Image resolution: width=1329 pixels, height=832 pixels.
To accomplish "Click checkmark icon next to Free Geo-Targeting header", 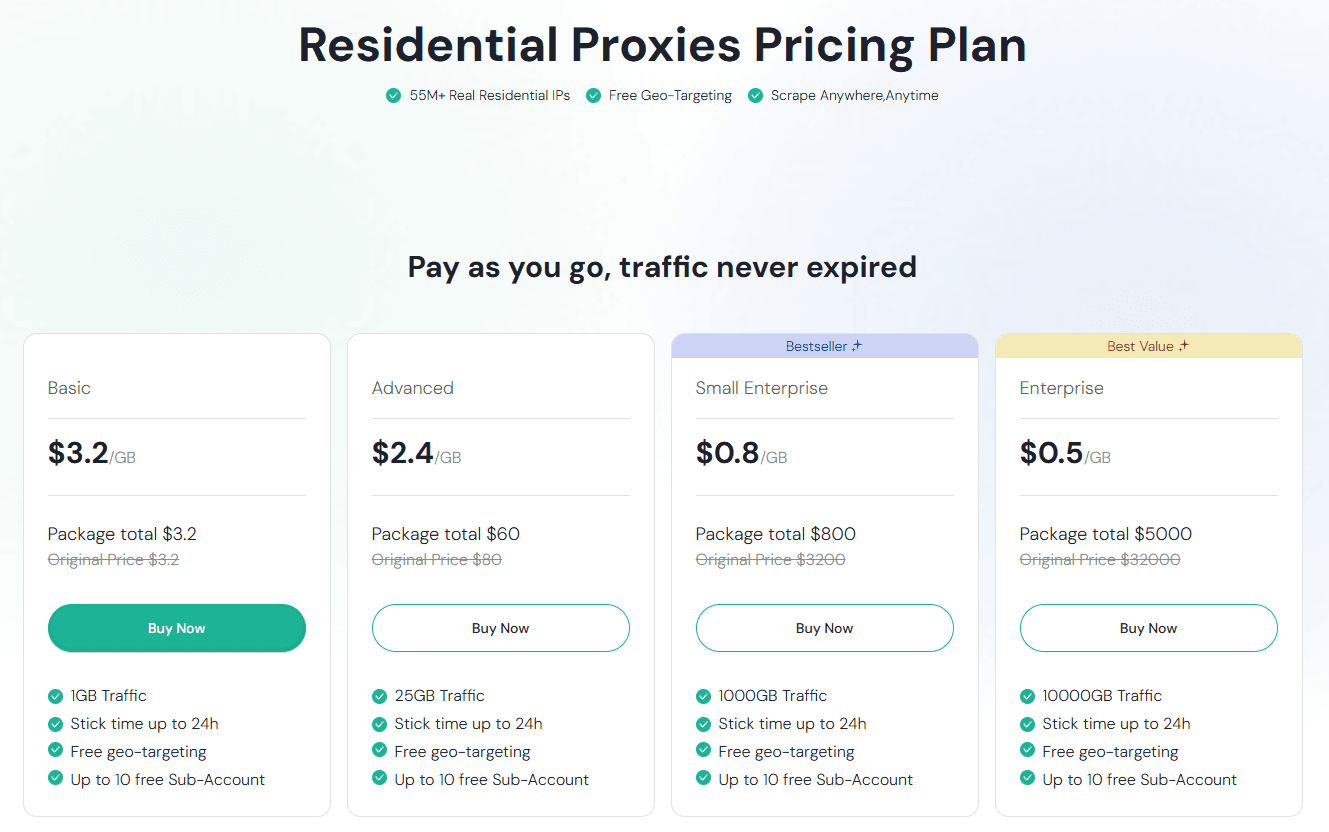I will pos(594,96).
